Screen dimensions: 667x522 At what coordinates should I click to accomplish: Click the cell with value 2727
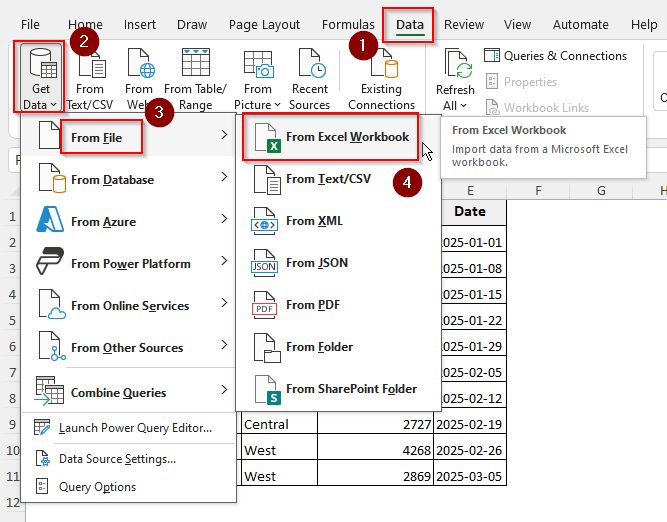coord(375,424)
